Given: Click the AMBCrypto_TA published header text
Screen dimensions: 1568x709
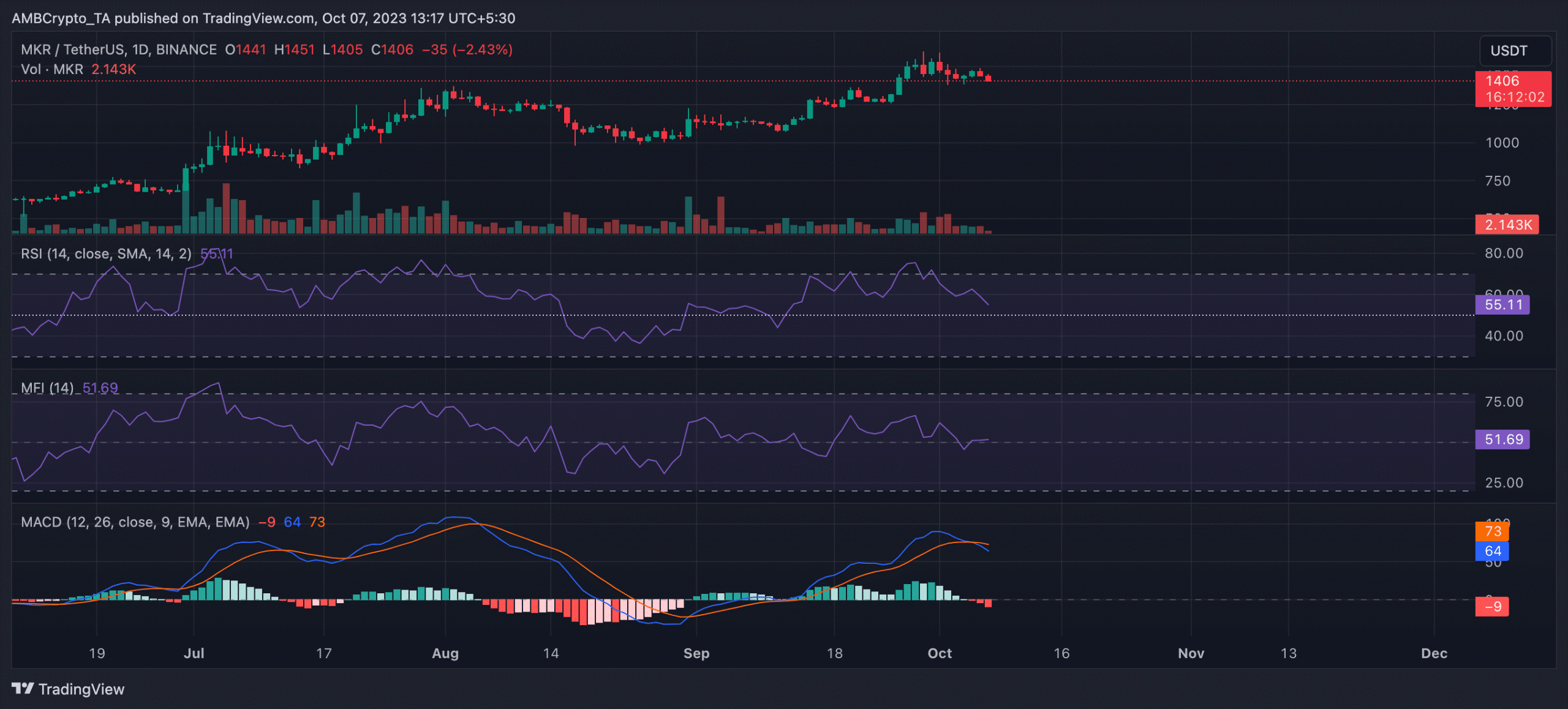Looking at the screenshot, I should [x=263, y=18].
